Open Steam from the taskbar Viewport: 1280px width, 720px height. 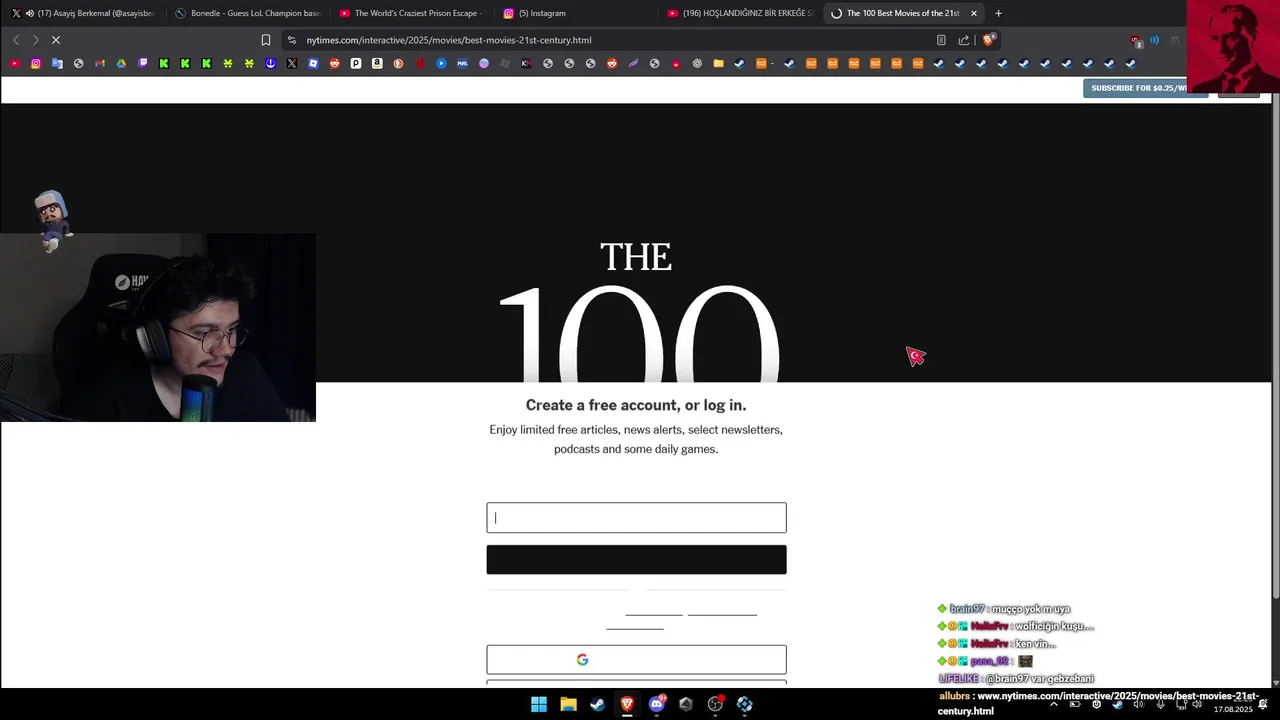(x=597, y=704)
